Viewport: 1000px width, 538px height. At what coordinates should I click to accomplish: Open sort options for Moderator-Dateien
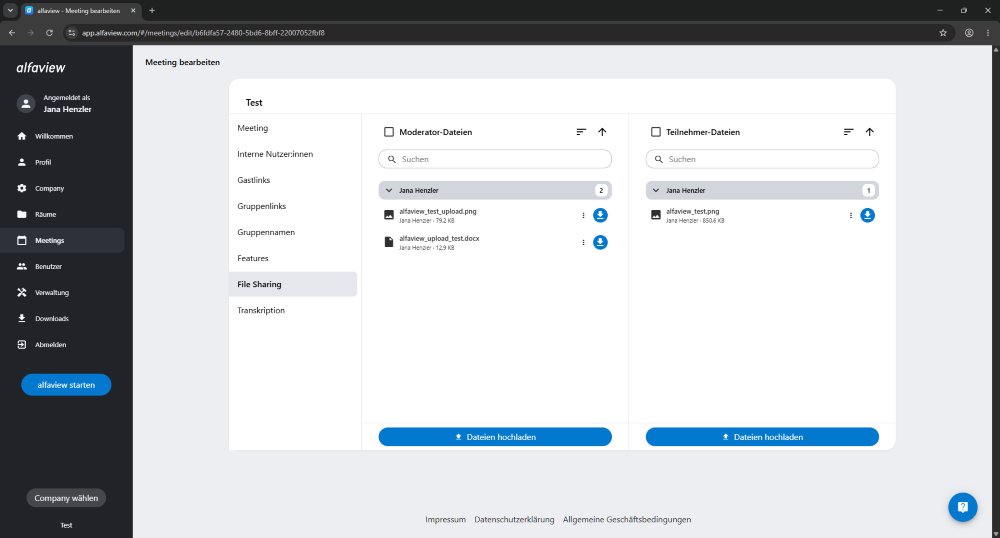(x=581, y=132)
